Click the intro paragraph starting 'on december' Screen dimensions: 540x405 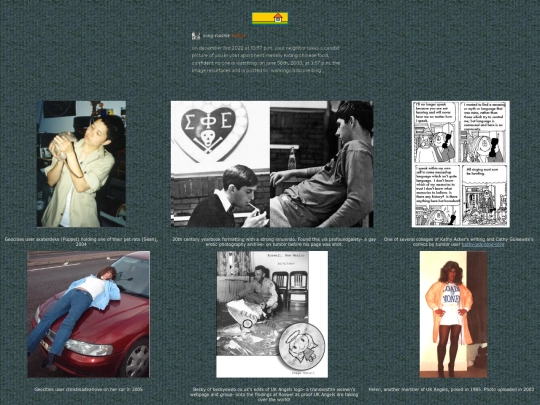coord(266,59)
